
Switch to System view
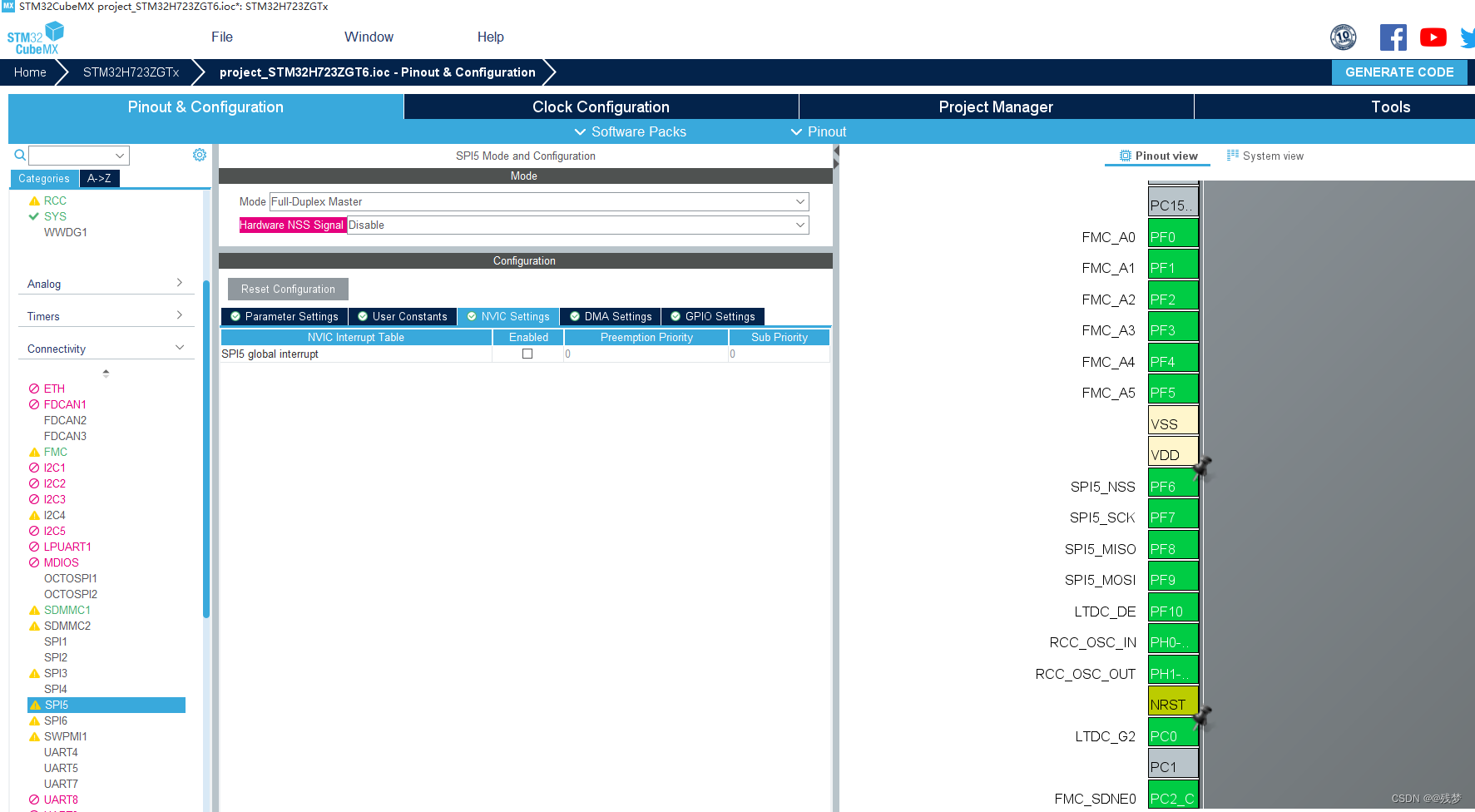[1265, 156]
